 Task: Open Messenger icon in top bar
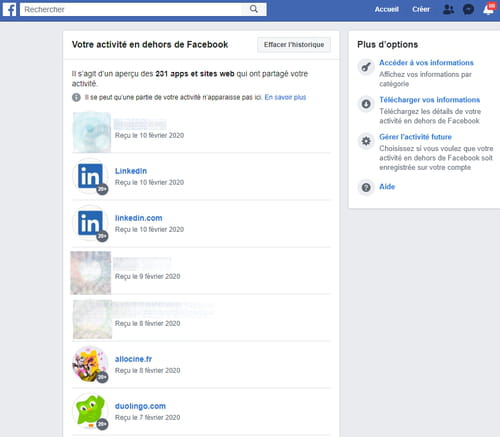pos(468,9)
